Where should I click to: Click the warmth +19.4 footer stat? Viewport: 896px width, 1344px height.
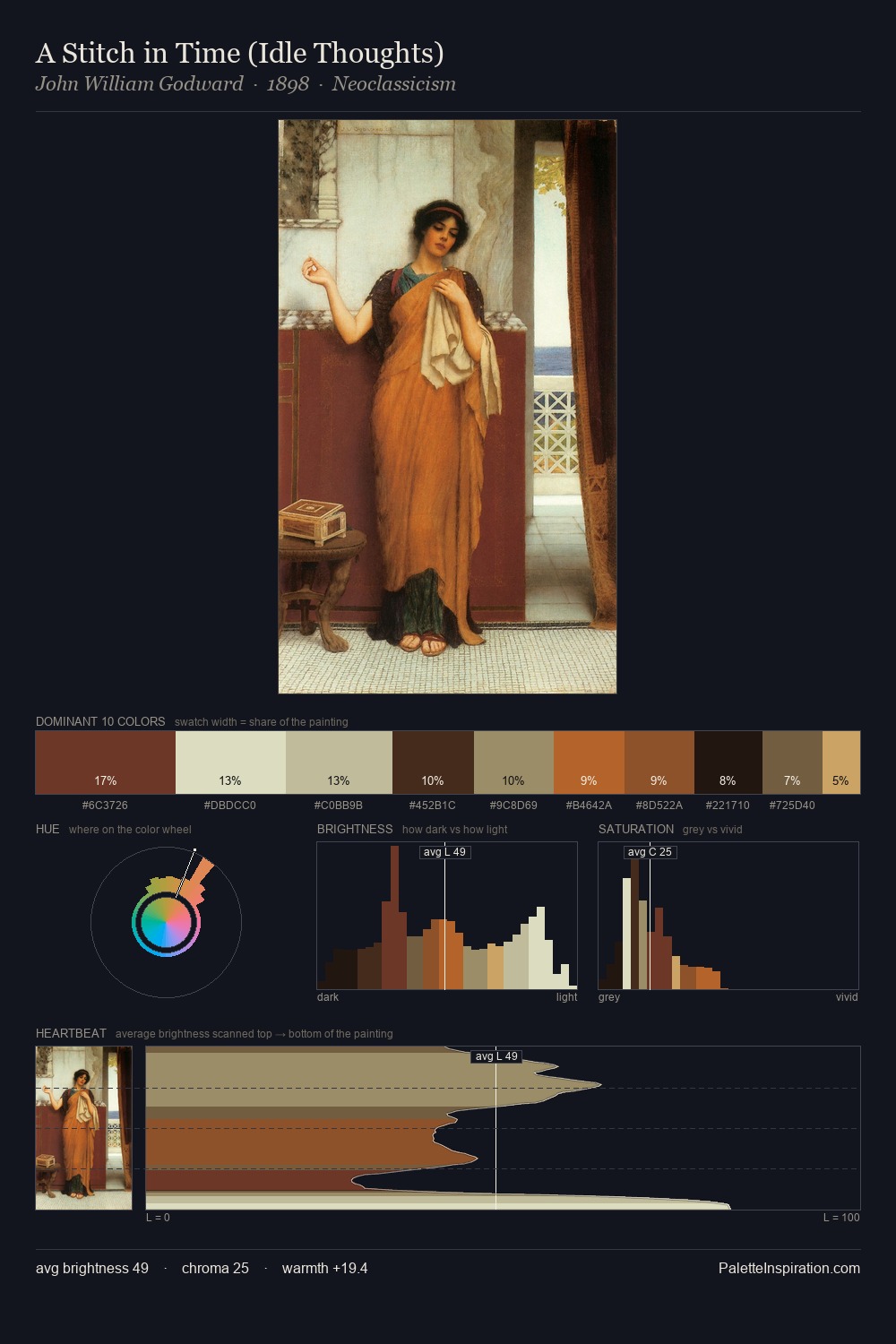tap(325, 1268)
